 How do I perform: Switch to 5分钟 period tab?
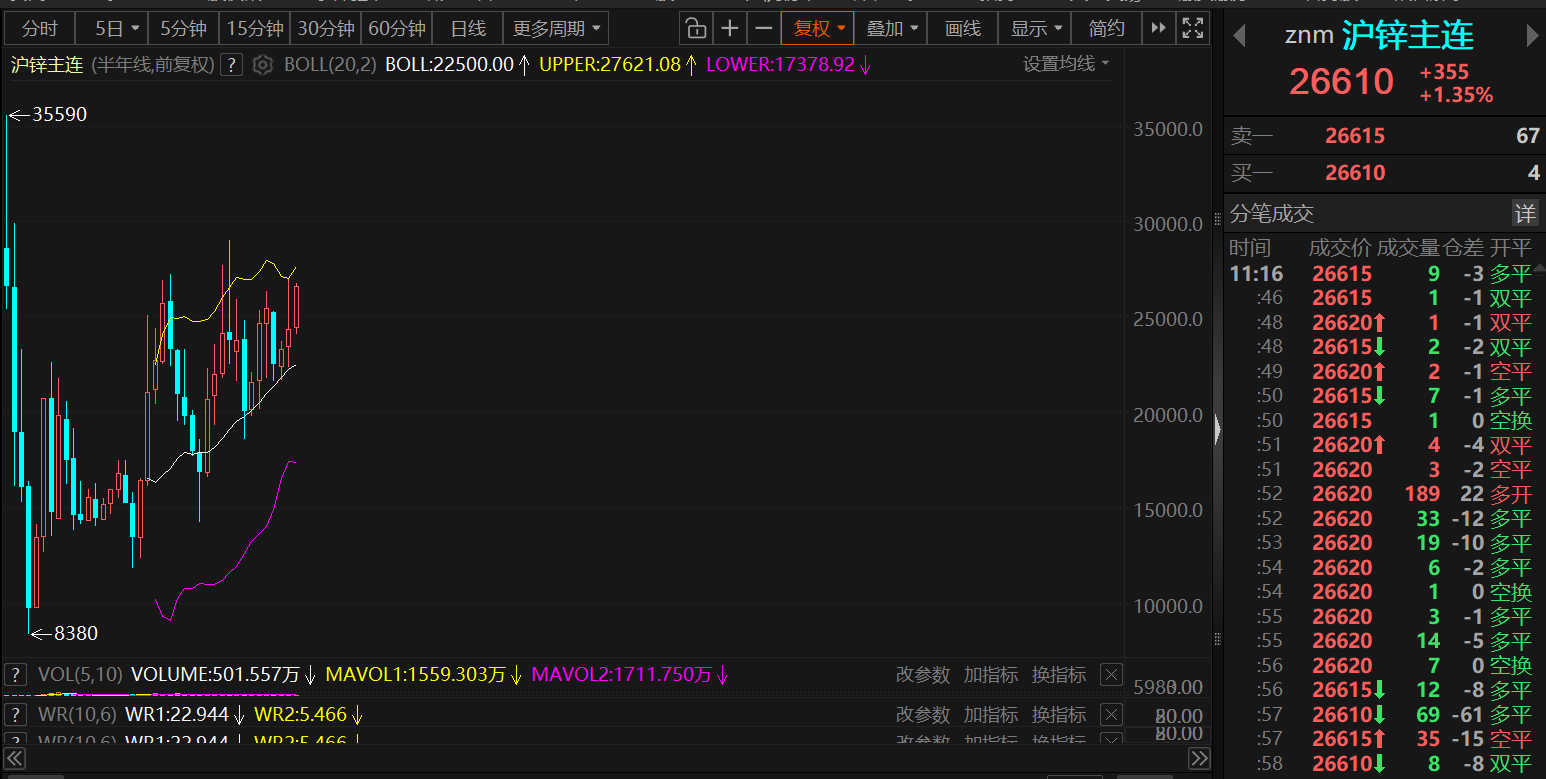click(182, 29)
